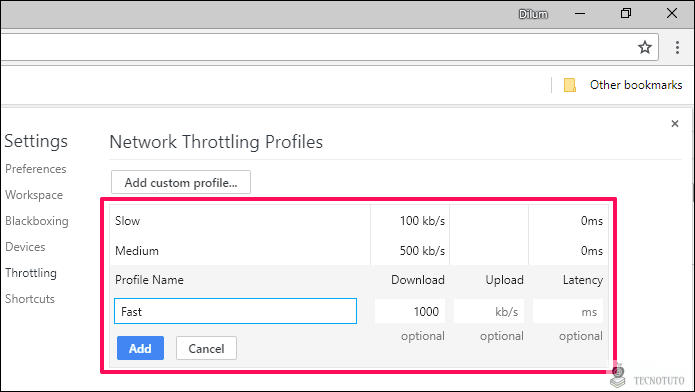Screen dimensions: 695x392
Task: Select the Throttling settings tab
Action: (x=31, y=273)
